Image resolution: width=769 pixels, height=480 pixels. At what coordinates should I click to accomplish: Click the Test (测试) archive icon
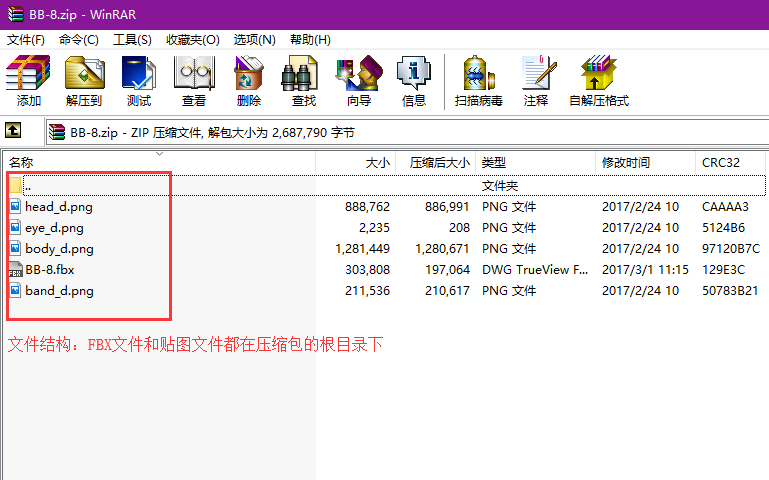(x=139, y=80)
